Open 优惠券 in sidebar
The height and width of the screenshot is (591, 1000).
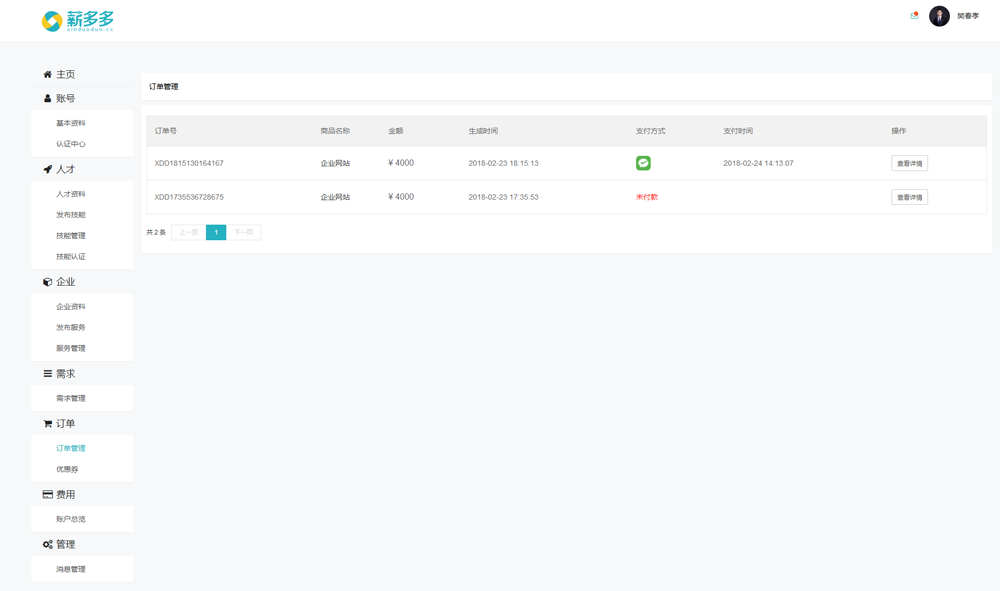point(67,469)
